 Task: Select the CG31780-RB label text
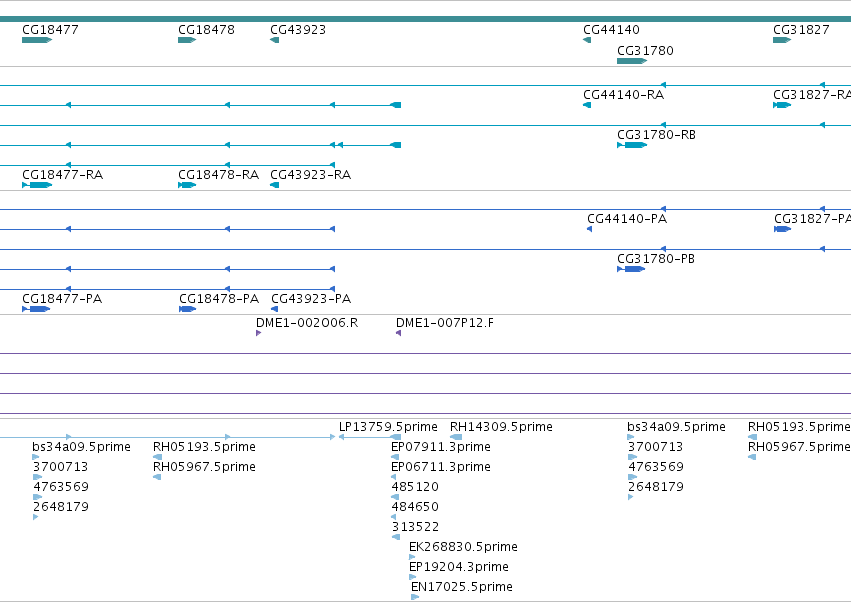pos(656,135)
